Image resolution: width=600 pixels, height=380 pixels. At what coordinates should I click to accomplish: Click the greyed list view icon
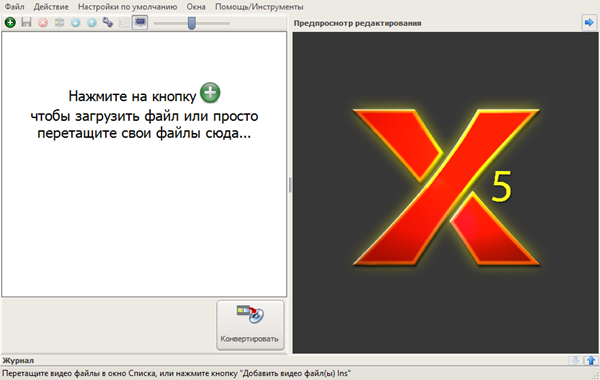(x=124, y=23)
